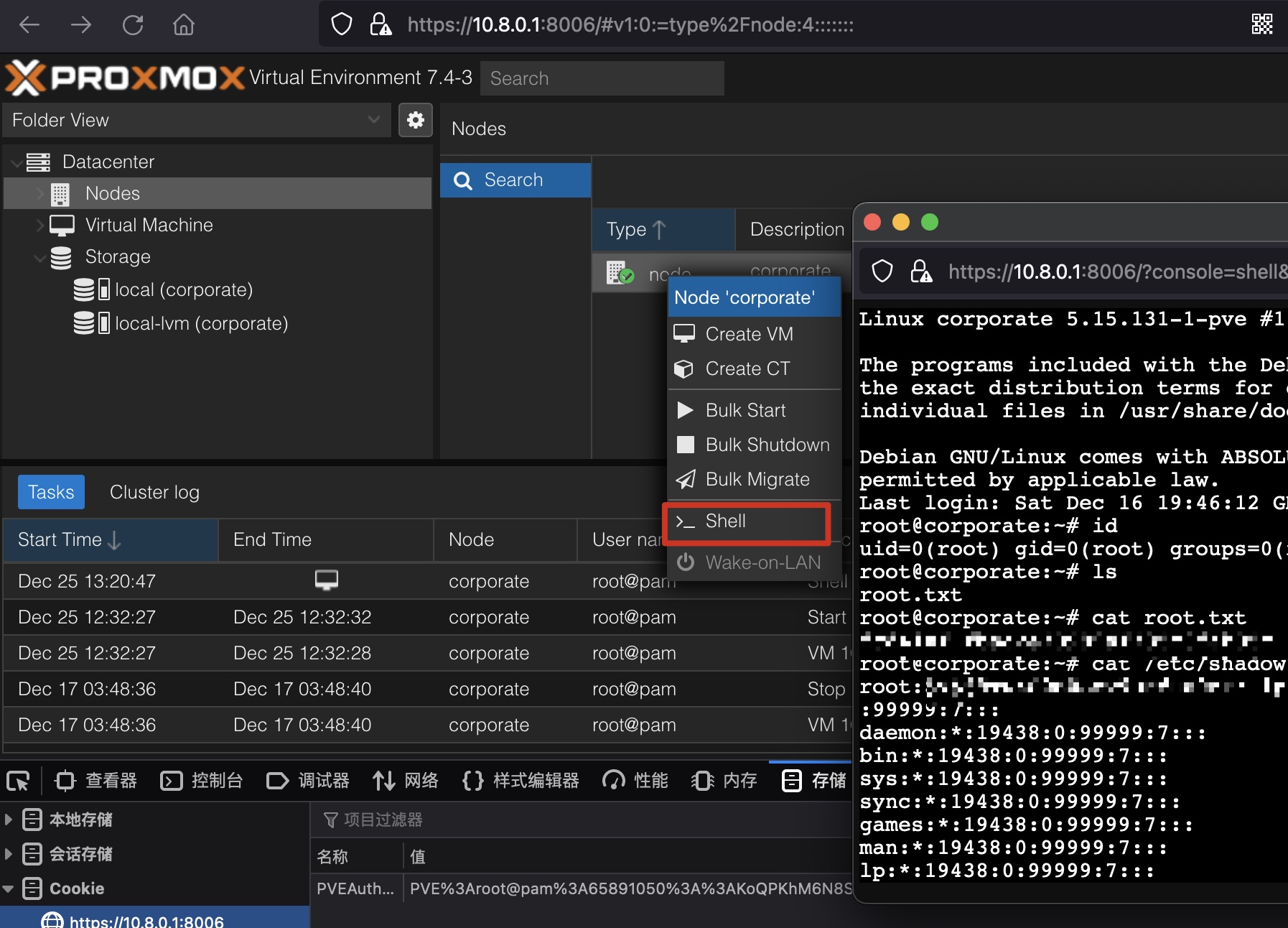
Task: Click the Nodes building icon in tree
Action: pos(60,194)
